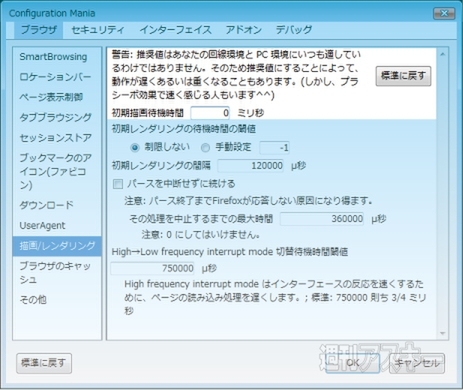Click the High→Low frequency interrupt mode label
Screen dimensions: 463x390
230,252
